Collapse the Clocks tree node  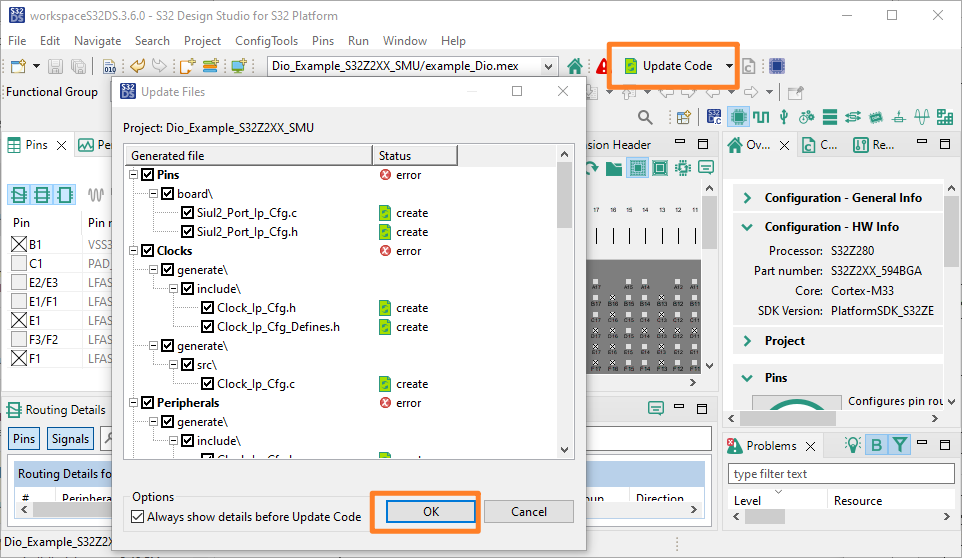133,251
